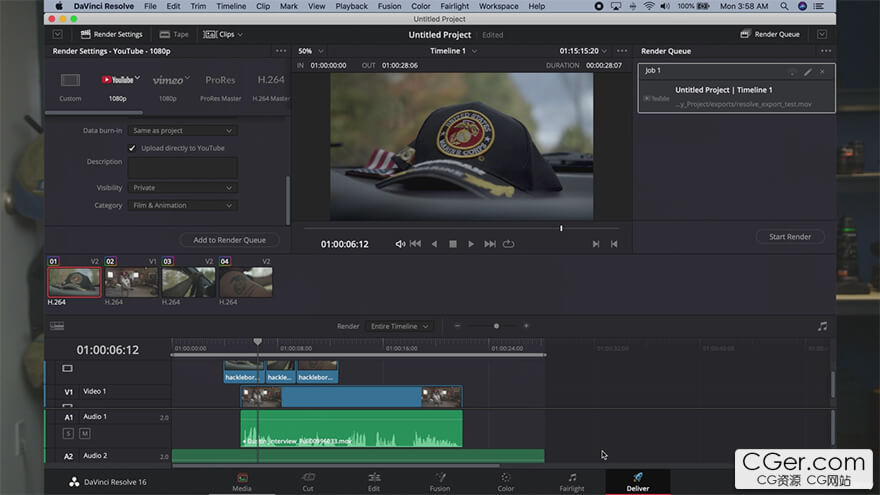Toggle audio waveform music note icon

(822, 327)
